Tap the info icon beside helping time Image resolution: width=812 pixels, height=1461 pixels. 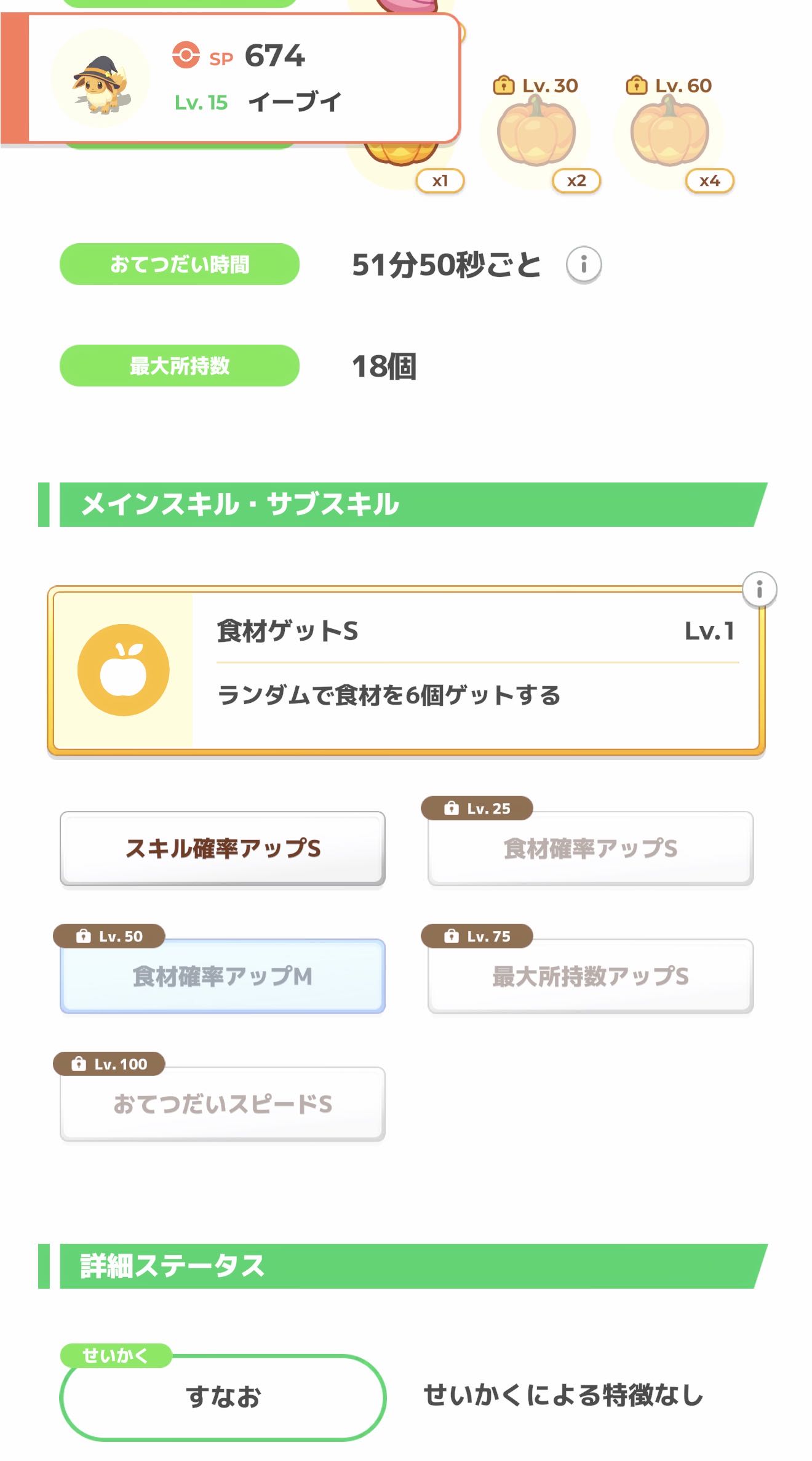click(583, 265)
